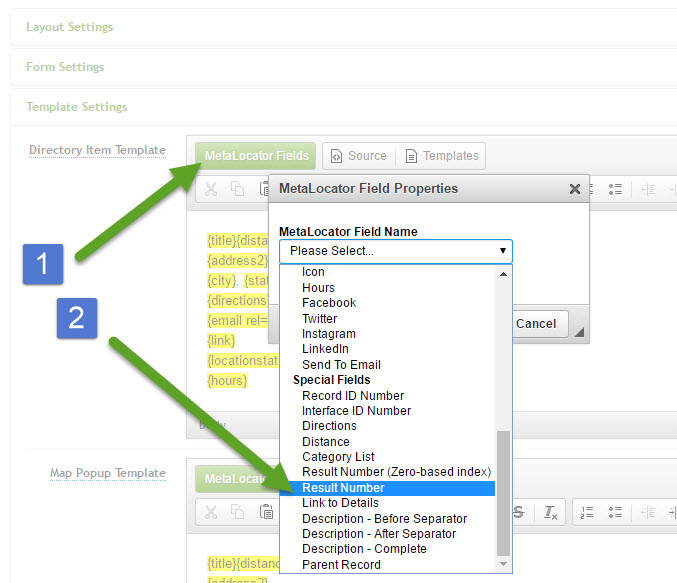Choose Send To Email option

[x=341, y=365]
